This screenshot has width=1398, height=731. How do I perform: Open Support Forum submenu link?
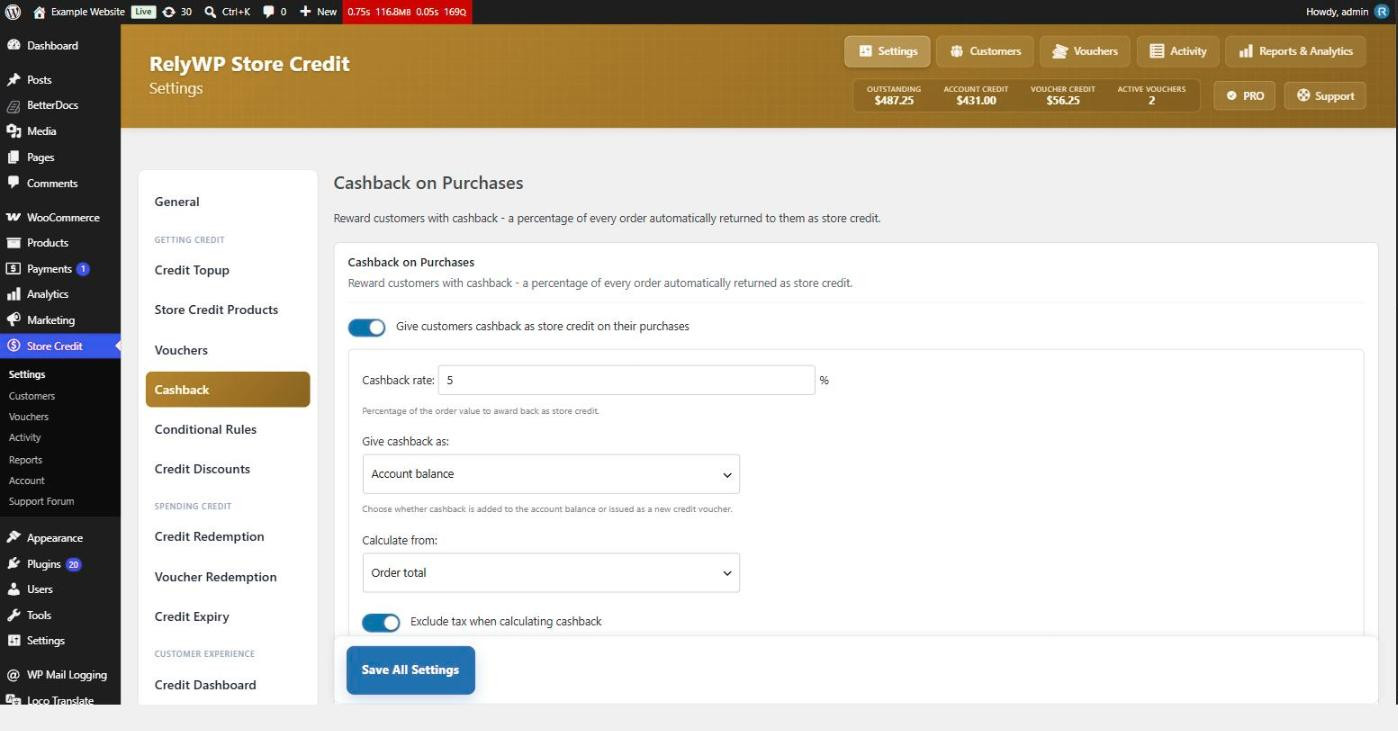point(42,502)
